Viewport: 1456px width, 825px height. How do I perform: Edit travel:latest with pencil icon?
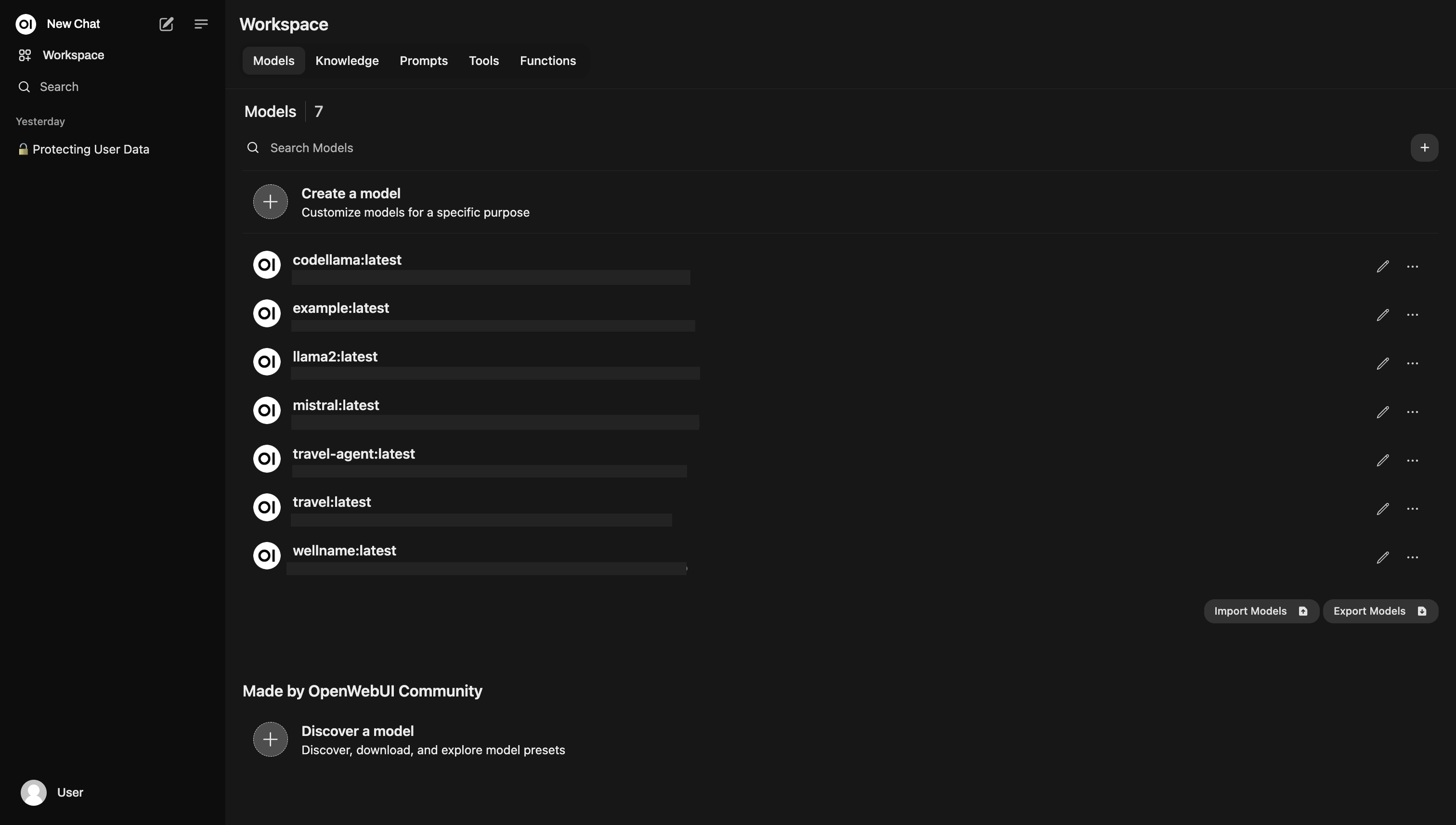[x=1383, y=509]
